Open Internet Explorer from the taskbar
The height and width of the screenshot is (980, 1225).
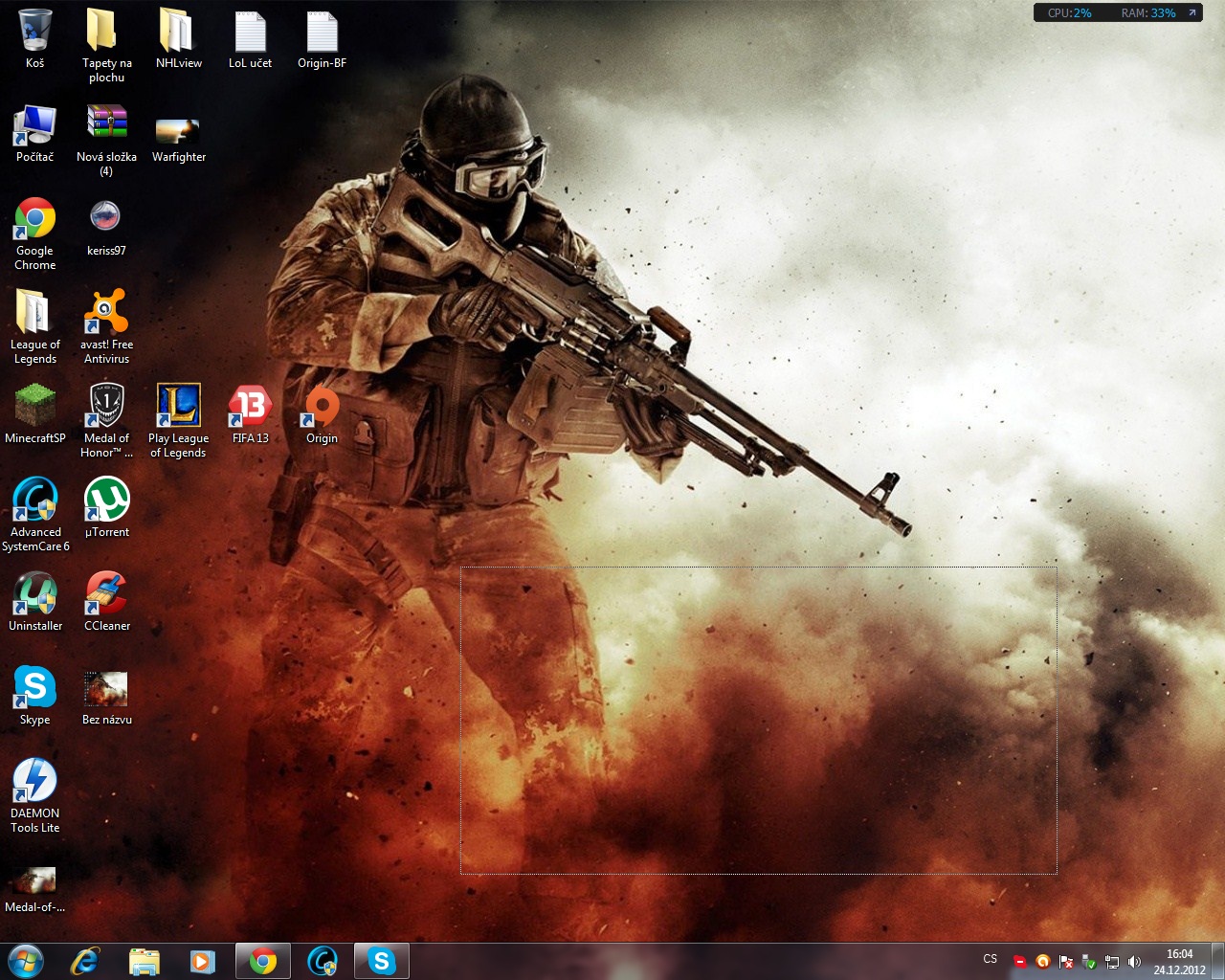(x=85, y=961)
